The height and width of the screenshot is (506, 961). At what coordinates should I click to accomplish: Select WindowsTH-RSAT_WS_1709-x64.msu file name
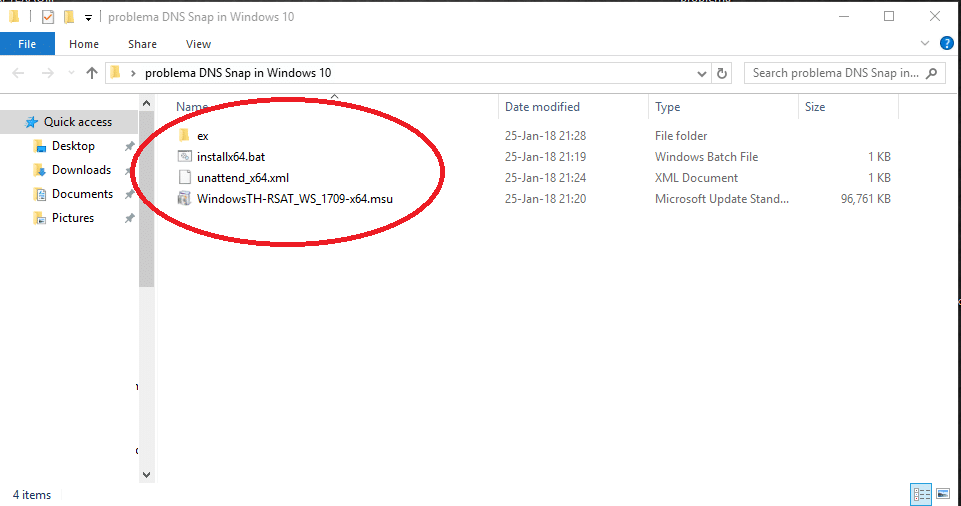[295, 198]
